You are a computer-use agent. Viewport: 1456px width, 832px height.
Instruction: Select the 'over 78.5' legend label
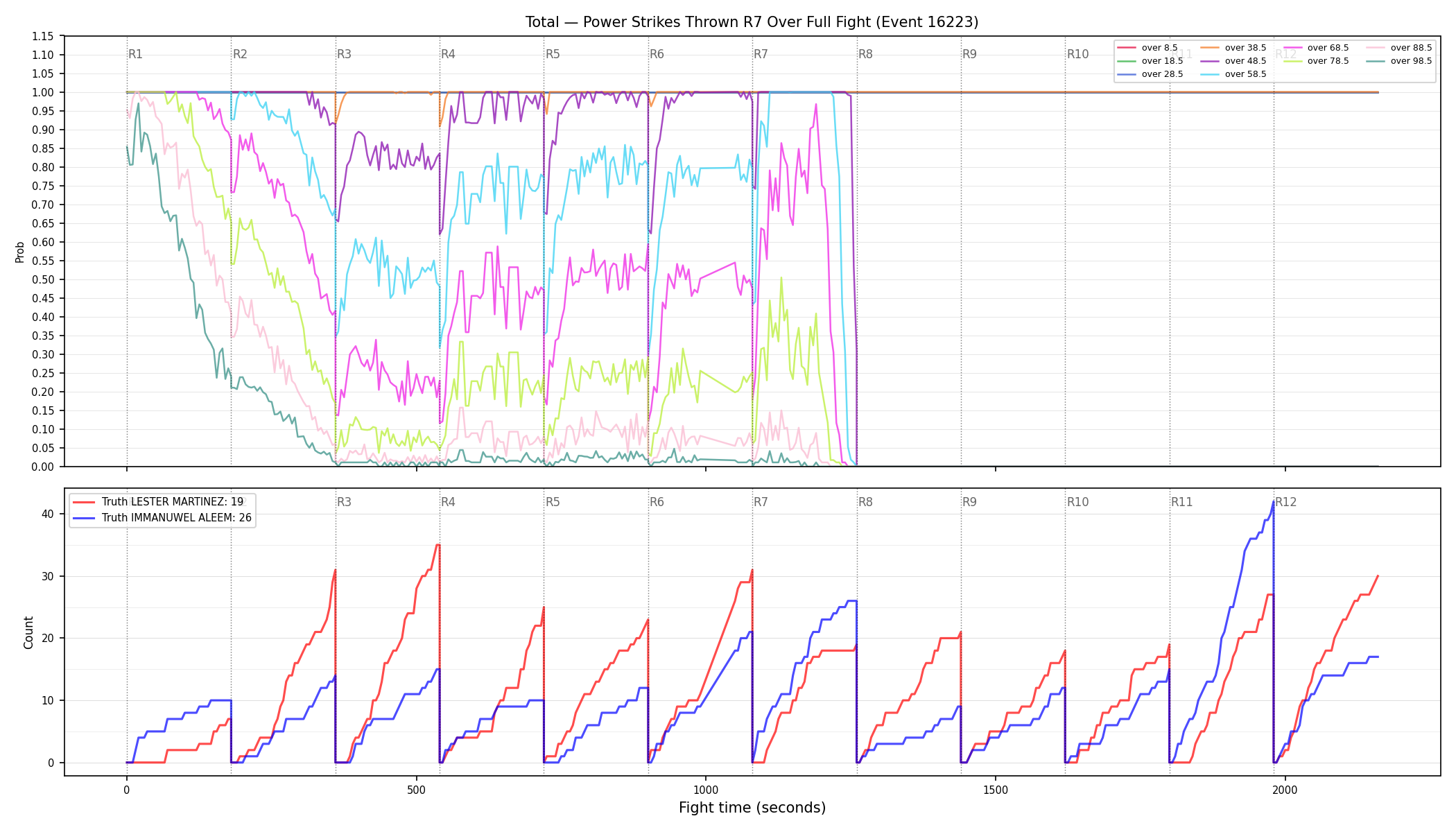[1328, 61]
